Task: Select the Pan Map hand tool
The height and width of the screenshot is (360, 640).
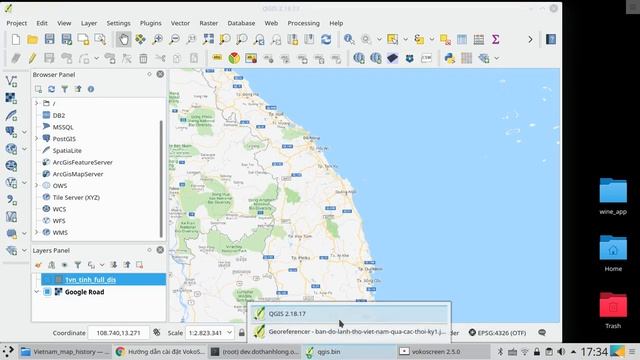Action: coord(123,39)
